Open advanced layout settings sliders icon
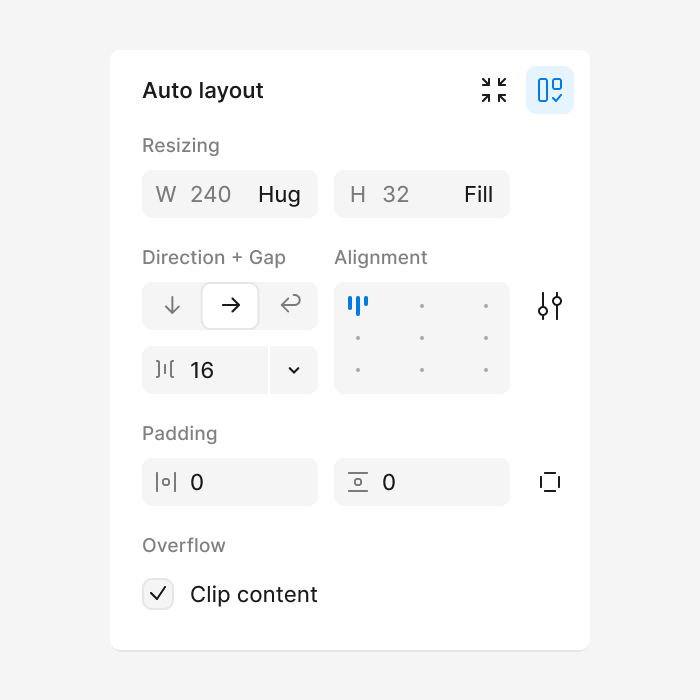700x700 pixels. [x=550, y=306]
